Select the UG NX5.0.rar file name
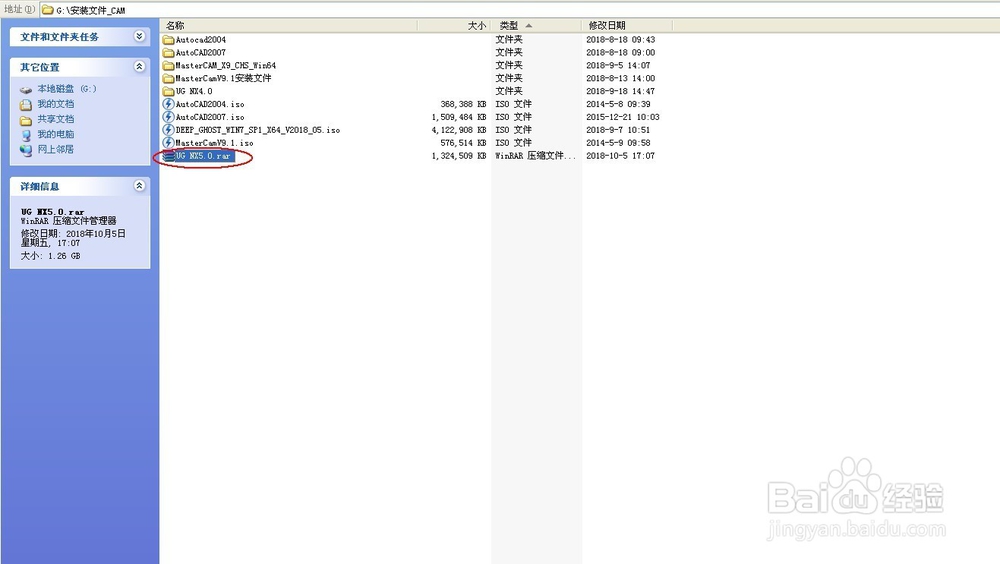This screenshot has width=1000, height=564. (x=204, y=156)
